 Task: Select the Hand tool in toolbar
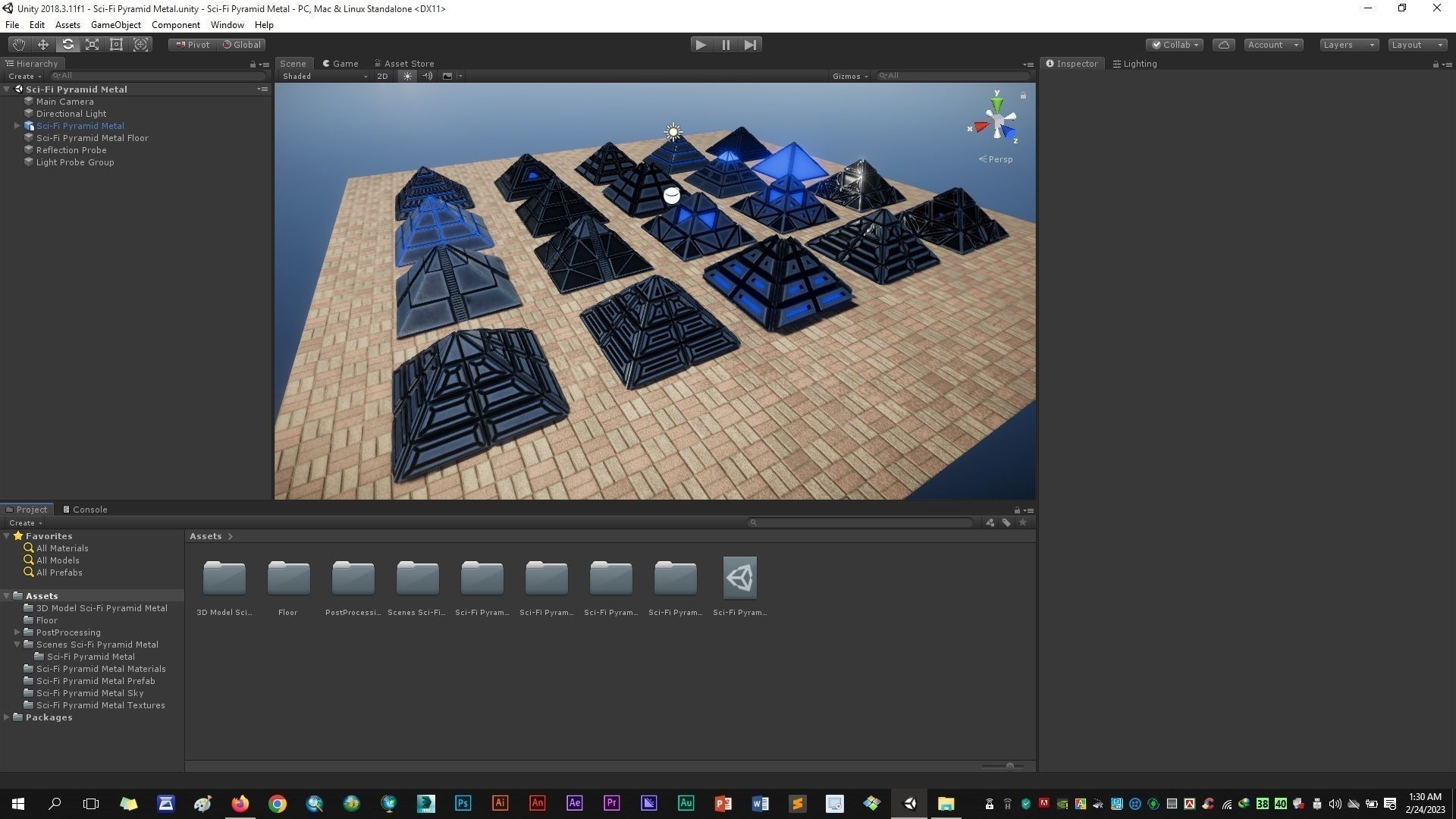pyautogui.click(x=18, y=45)
